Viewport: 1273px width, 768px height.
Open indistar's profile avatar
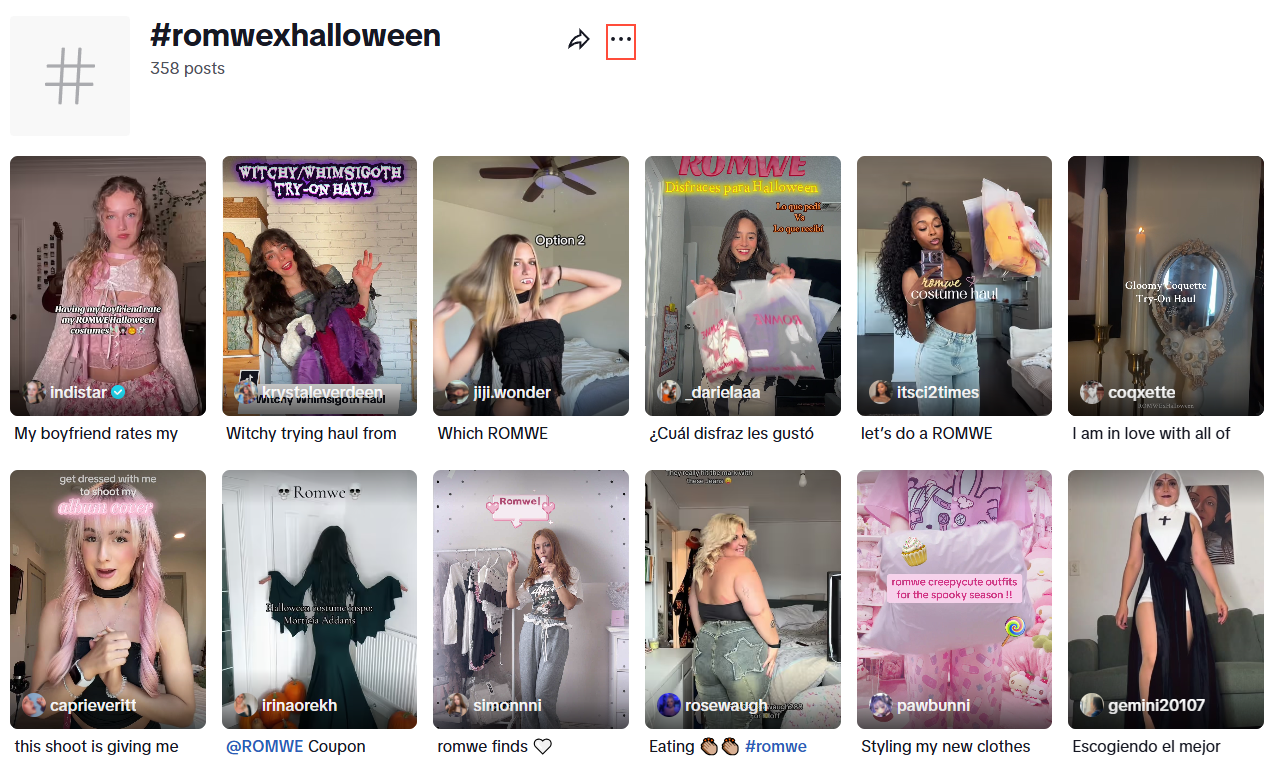click(35, 392)
